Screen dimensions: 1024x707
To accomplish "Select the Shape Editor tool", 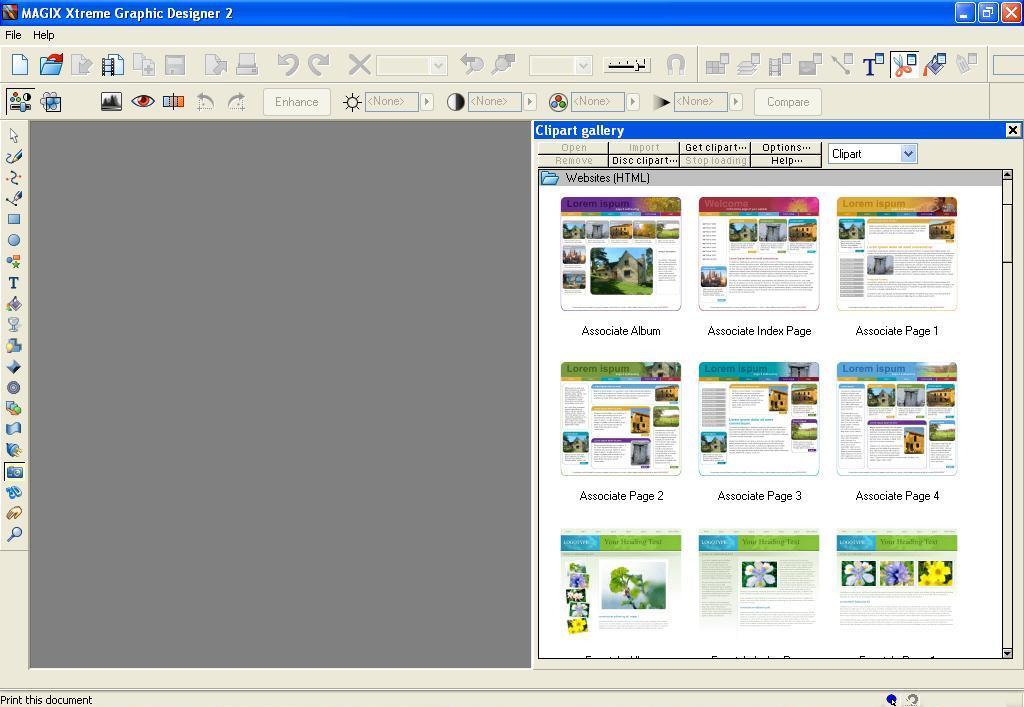I will tap(14, 177).
